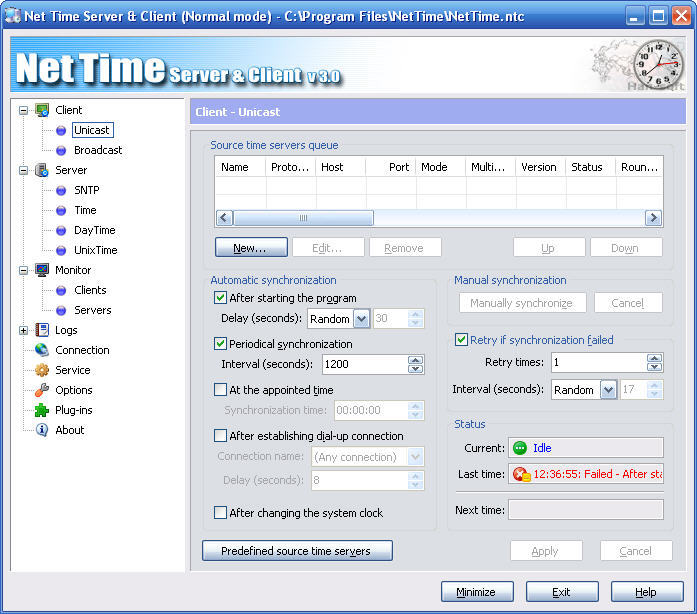Collapse the Monitor tree node
Viewport: 697px width, 614px height.
click(x=24, y=270)
